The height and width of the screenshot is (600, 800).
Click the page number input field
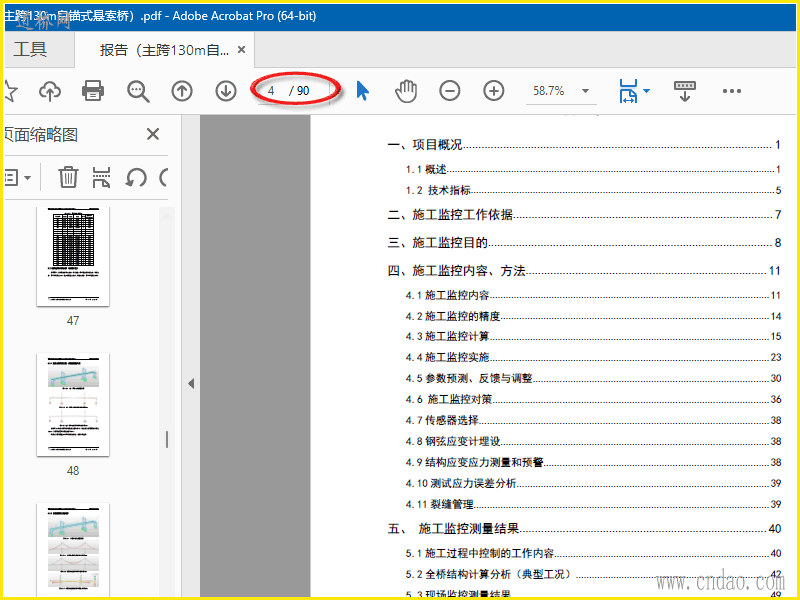[x=272, y=91]
